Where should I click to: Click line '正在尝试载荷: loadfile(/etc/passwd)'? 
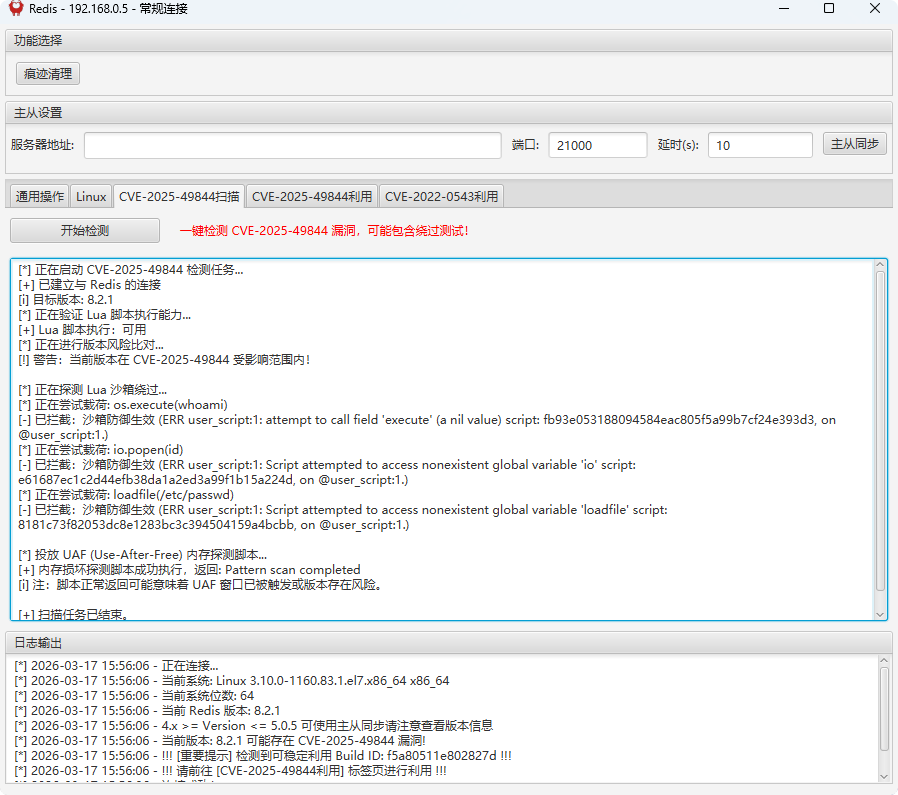126,495
